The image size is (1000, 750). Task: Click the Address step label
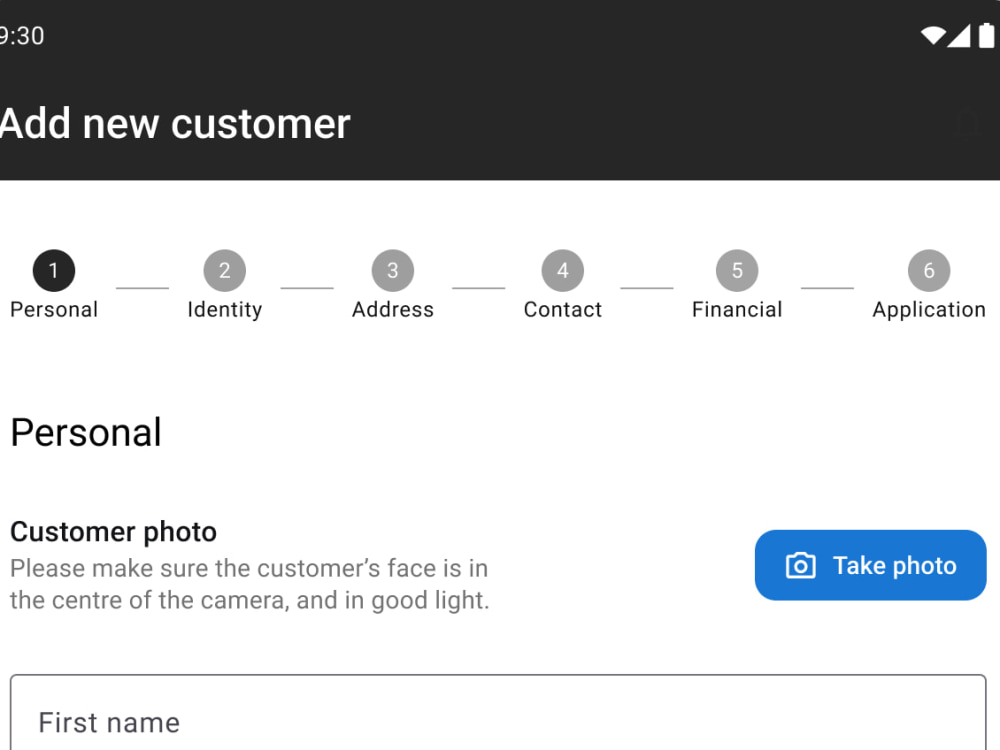click(393, 309)
